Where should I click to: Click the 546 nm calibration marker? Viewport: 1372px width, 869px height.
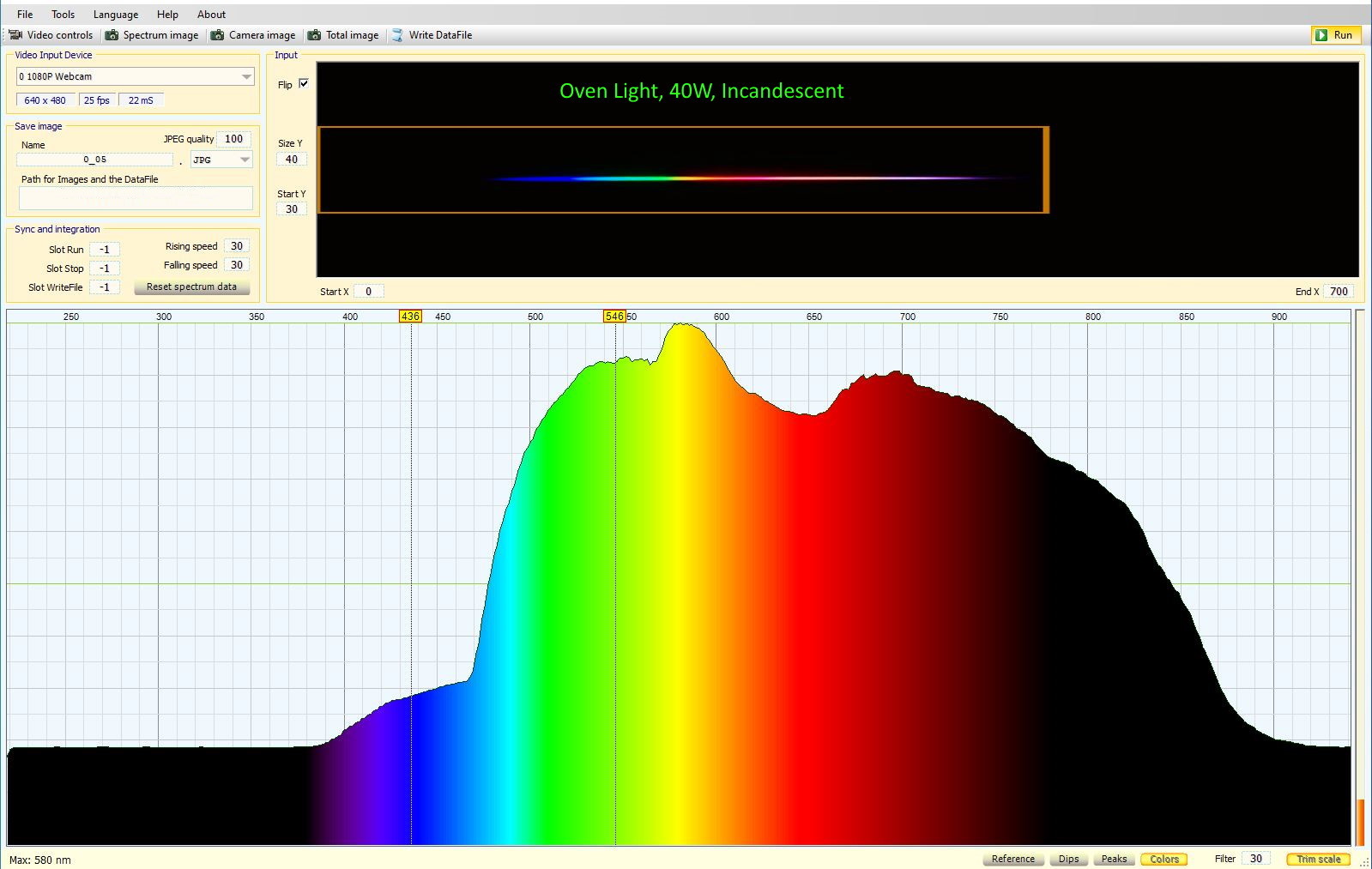click(x=614, y=317)
